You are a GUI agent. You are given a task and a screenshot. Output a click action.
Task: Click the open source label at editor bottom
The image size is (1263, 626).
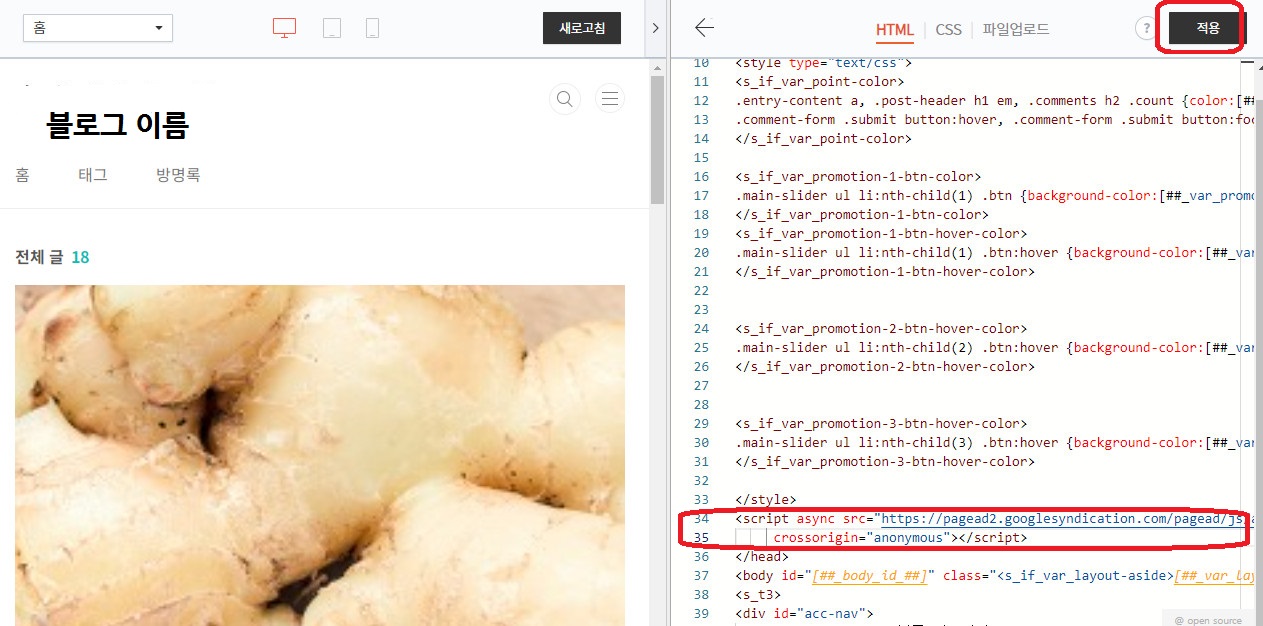[x=1207, y=620]
